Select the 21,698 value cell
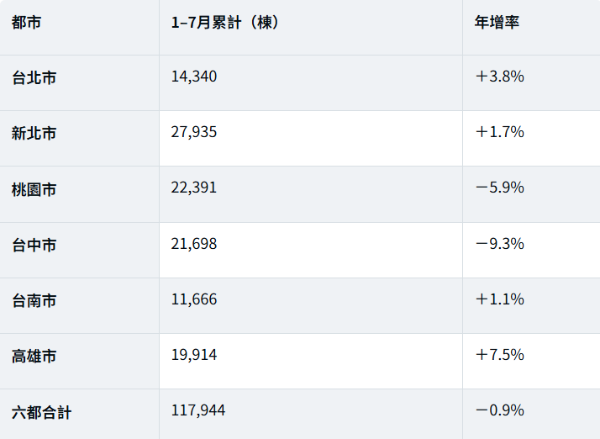 [x=194, y=244]
